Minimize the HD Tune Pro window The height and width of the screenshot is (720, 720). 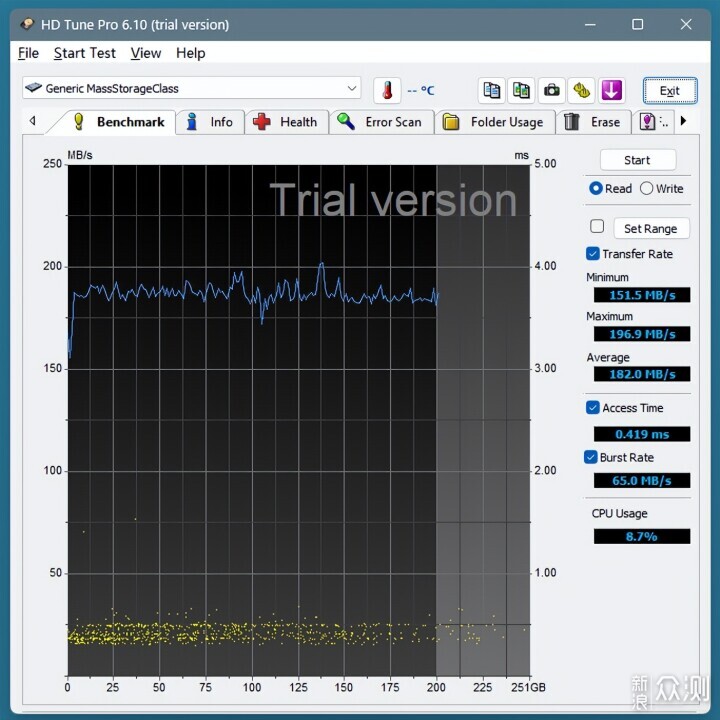[590, 24]
